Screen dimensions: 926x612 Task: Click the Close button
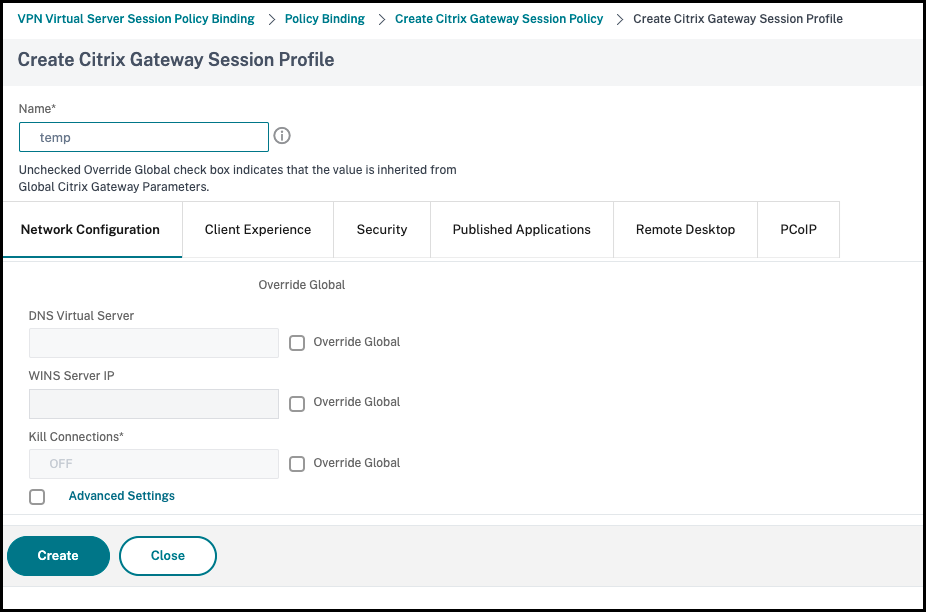(168, 556)
